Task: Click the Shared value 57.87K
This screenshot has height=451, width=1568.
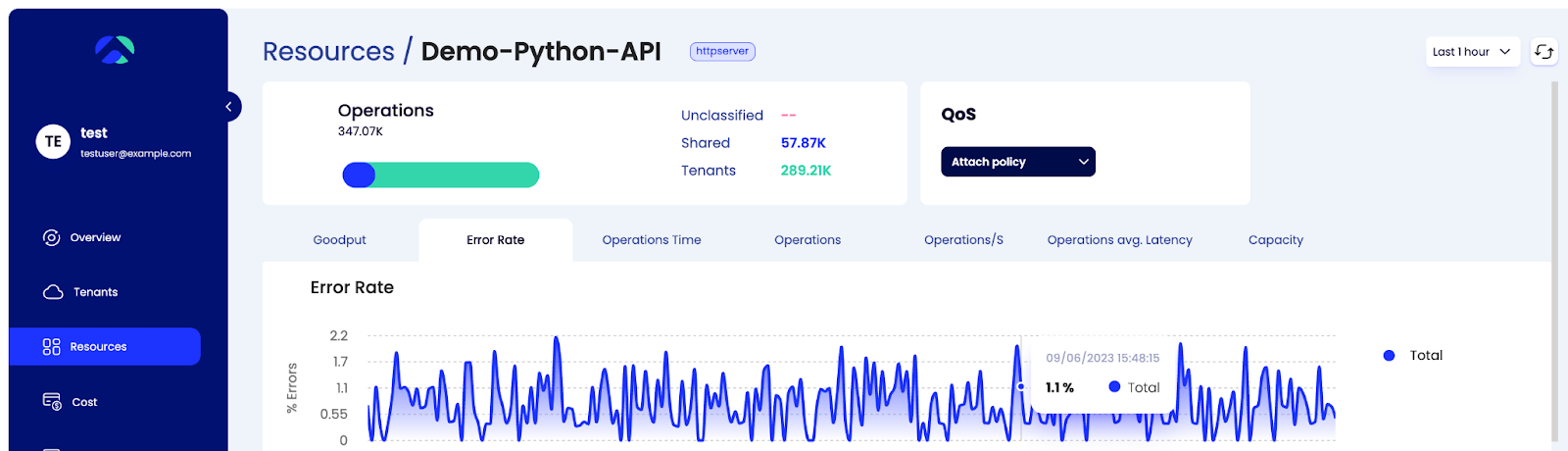Action: click(804, 143)
